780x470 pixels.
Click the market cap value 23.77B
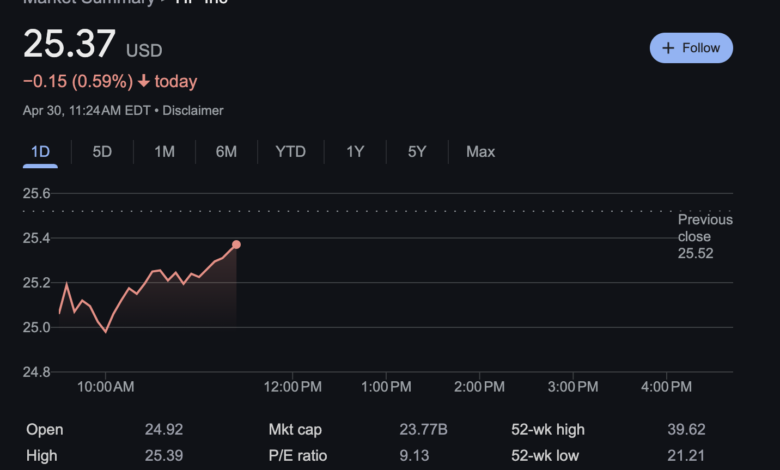coord(423,429)
